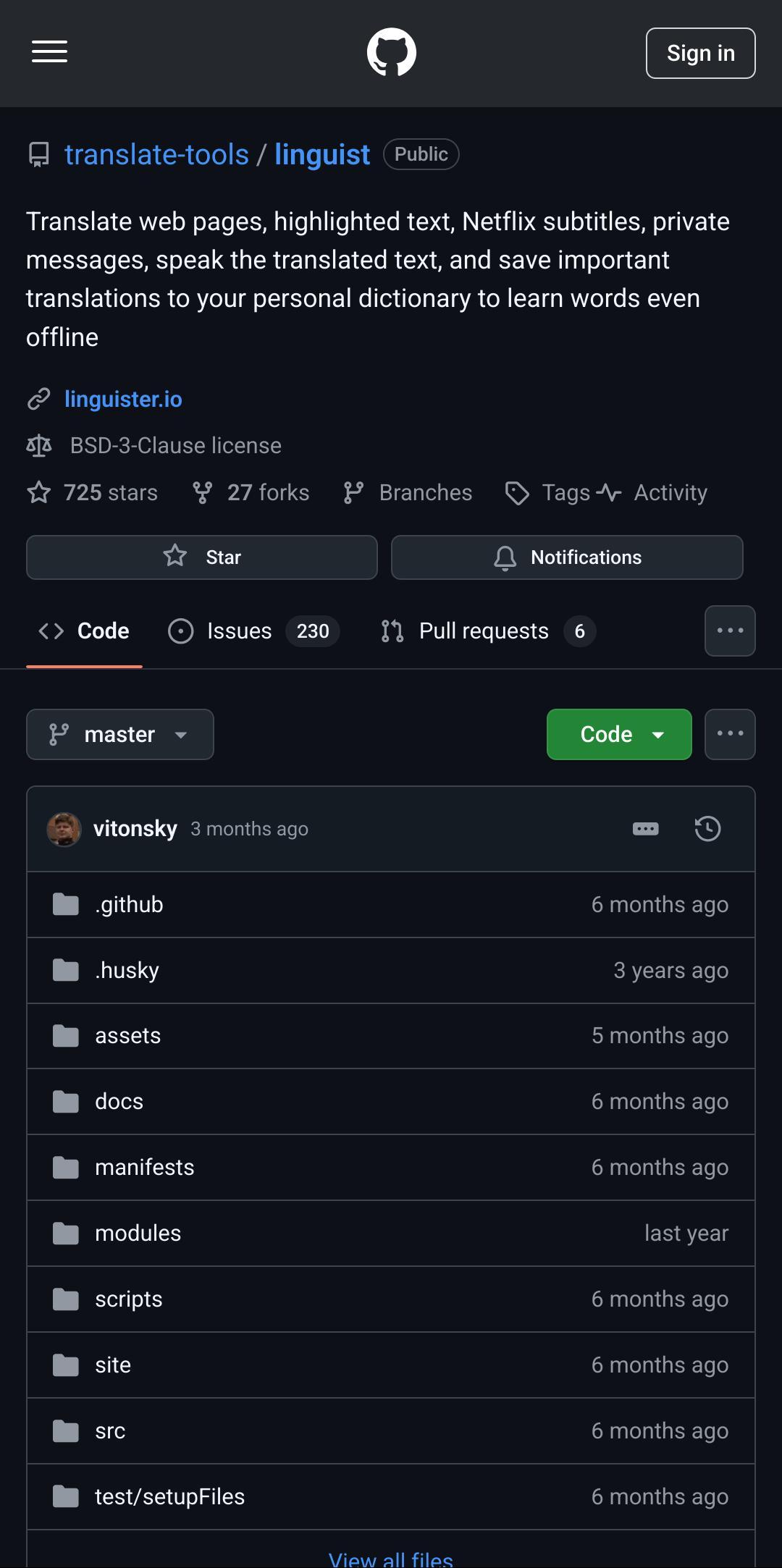Expand the latest commit message details
This screenshot has height=1568, width=782.
tap(645, 829)
